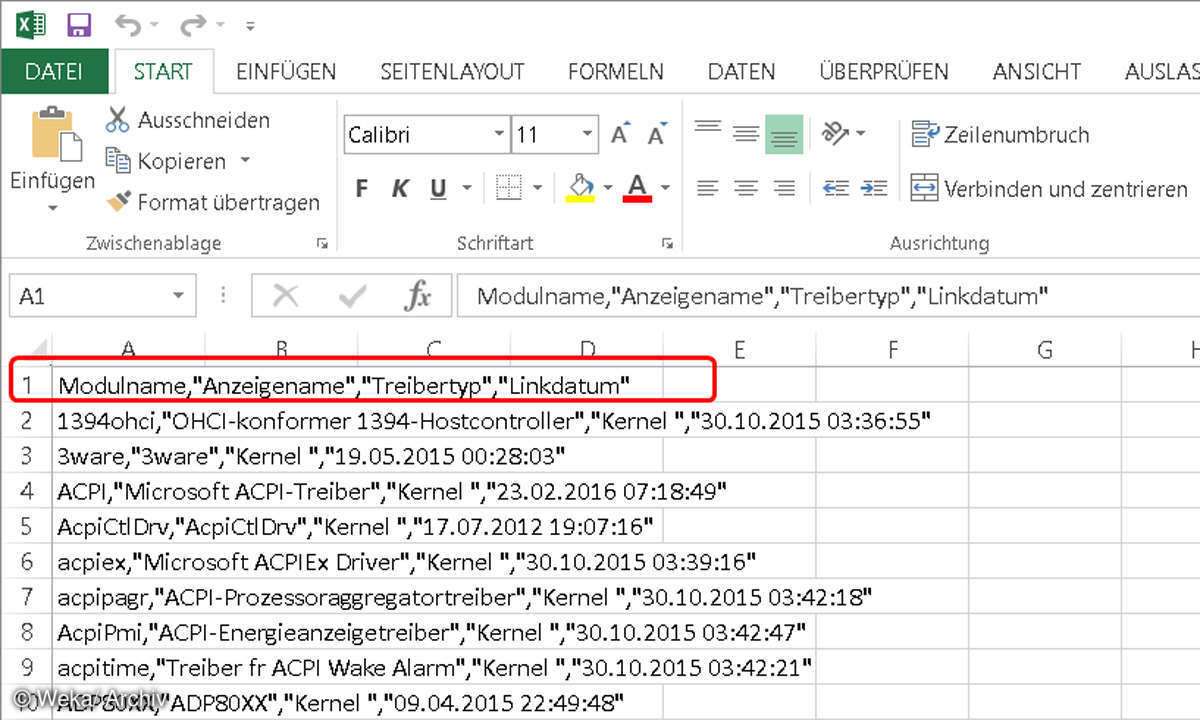1200x720 pixels.
Task: Decrease indent icon
Action: tap(836, 188)
